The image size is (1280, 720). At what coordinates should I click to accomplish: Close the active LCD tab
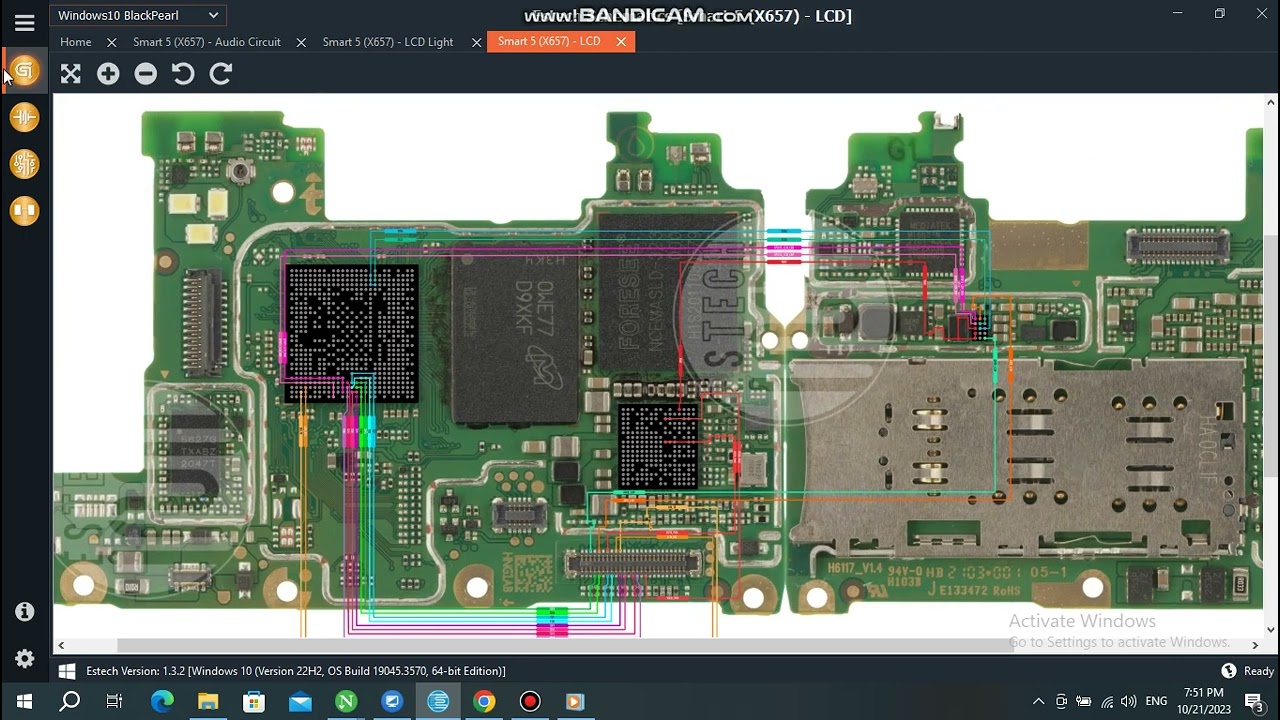tap(621, 41)
